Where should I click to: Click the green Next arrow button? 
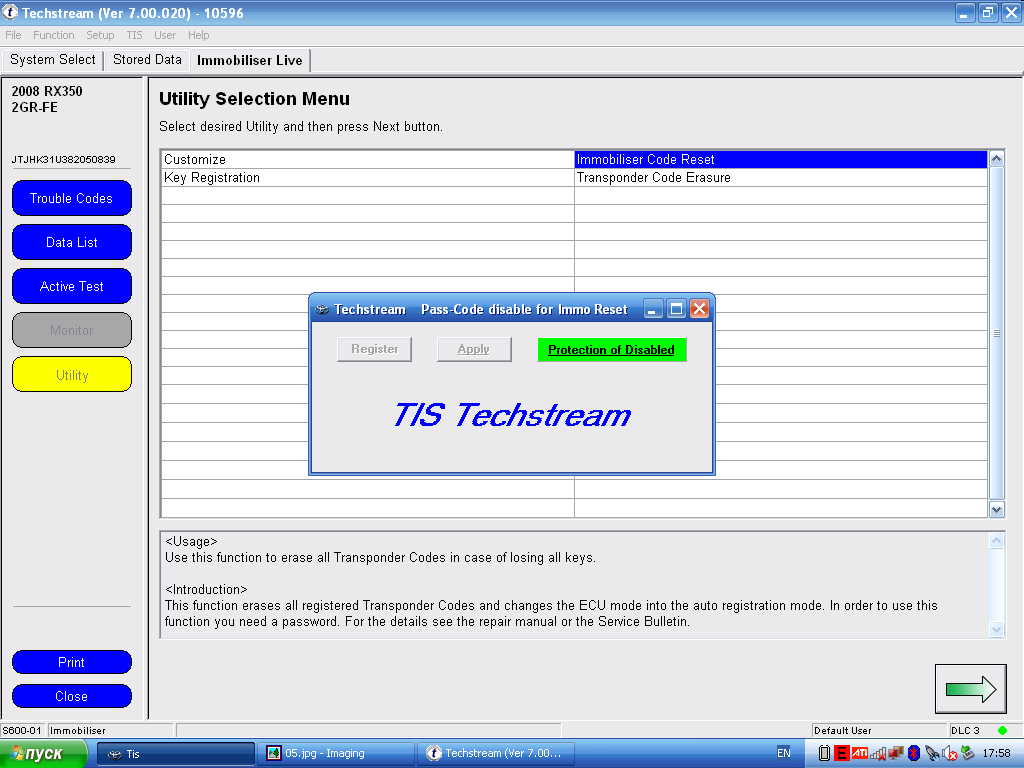point(970,688)
